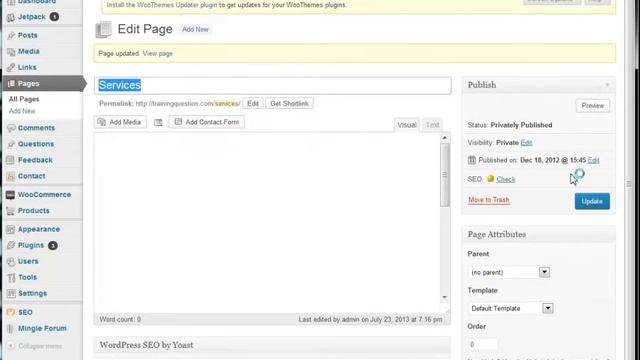
Task: Click the Media icon in sidebar
Action: (x=11, y=51)
